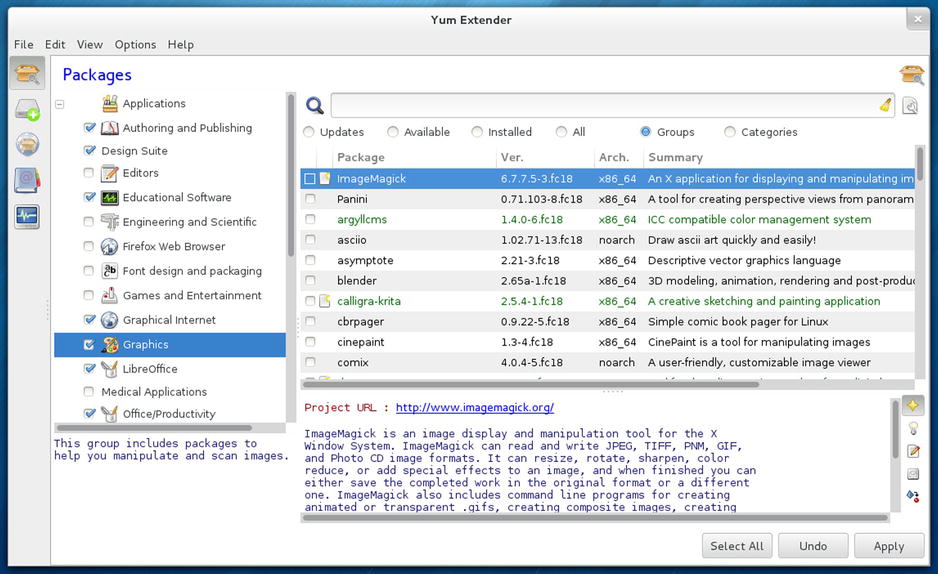Click the Firefox Web Browser globe icon
Screen dimensions: 938x574
click(109, 246)
